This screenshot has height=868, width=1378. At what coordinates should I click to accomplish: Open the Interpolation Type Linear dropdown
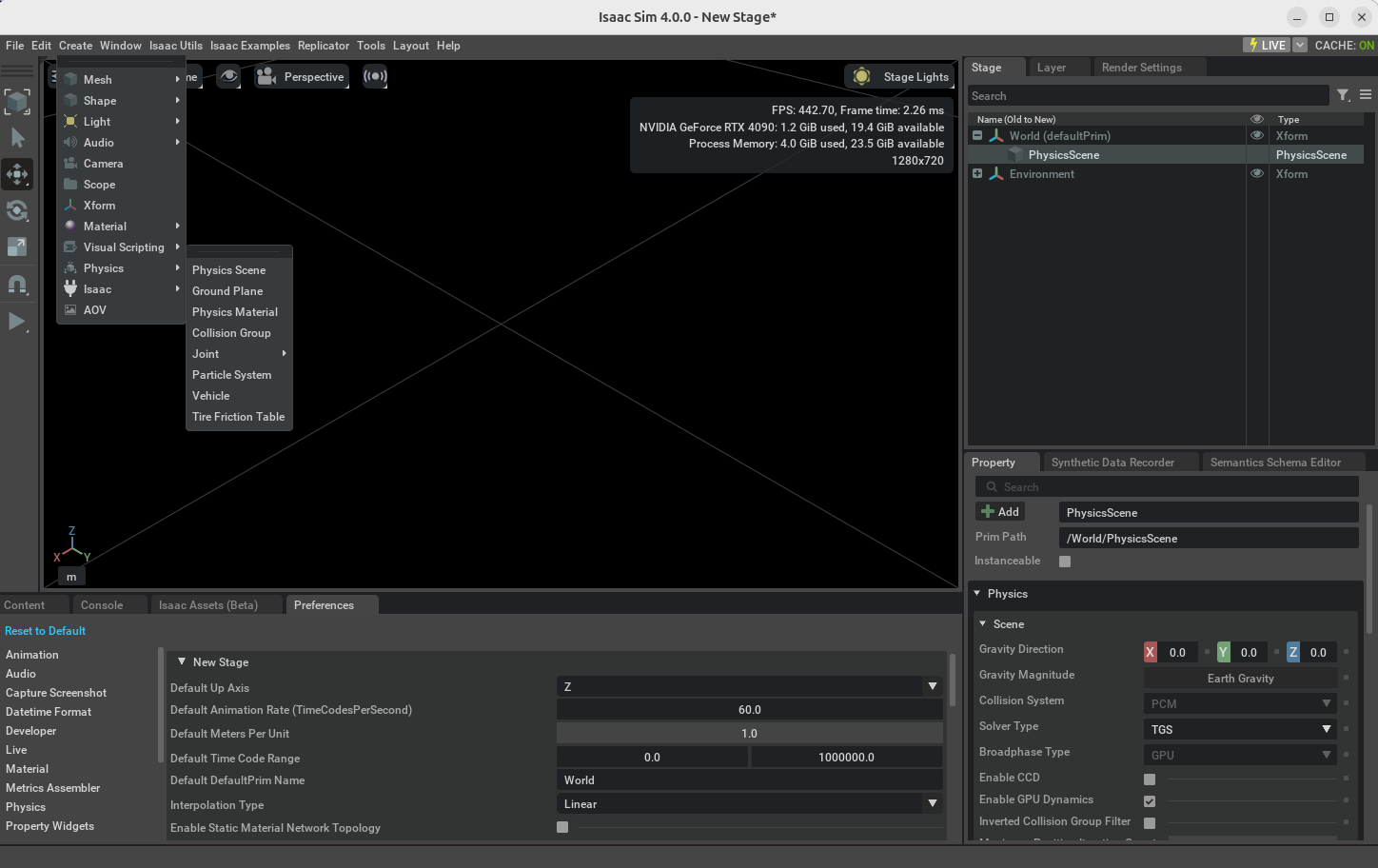750,803
